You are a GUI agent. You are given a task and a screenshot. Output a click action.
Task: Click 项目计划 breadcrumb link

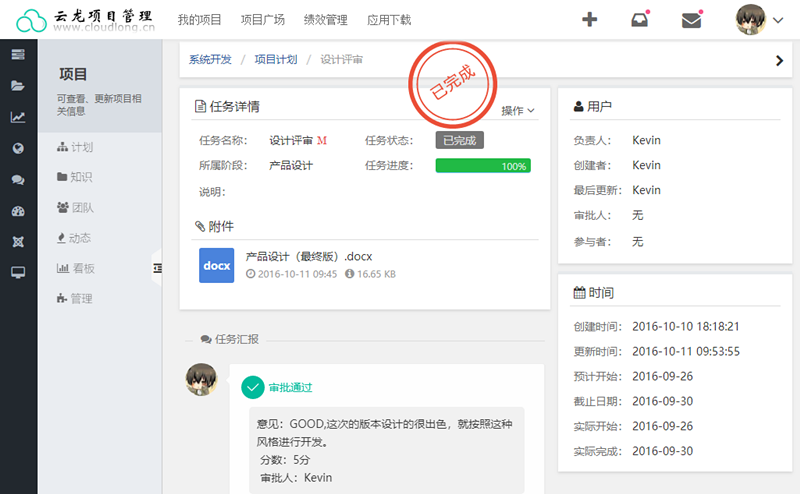276,60
